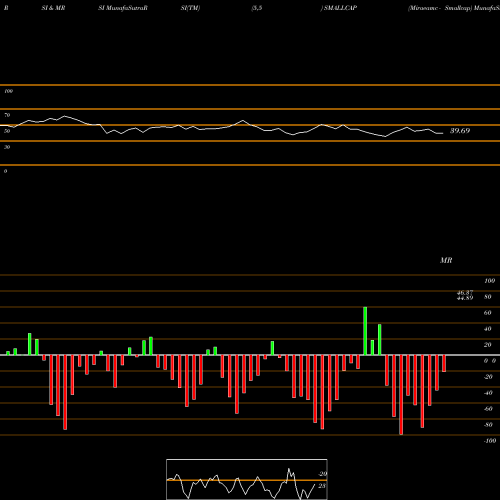The height and width of the screenshot is (500, 500).
Task: Click the MR axis label -100
Action: [490, 441]
